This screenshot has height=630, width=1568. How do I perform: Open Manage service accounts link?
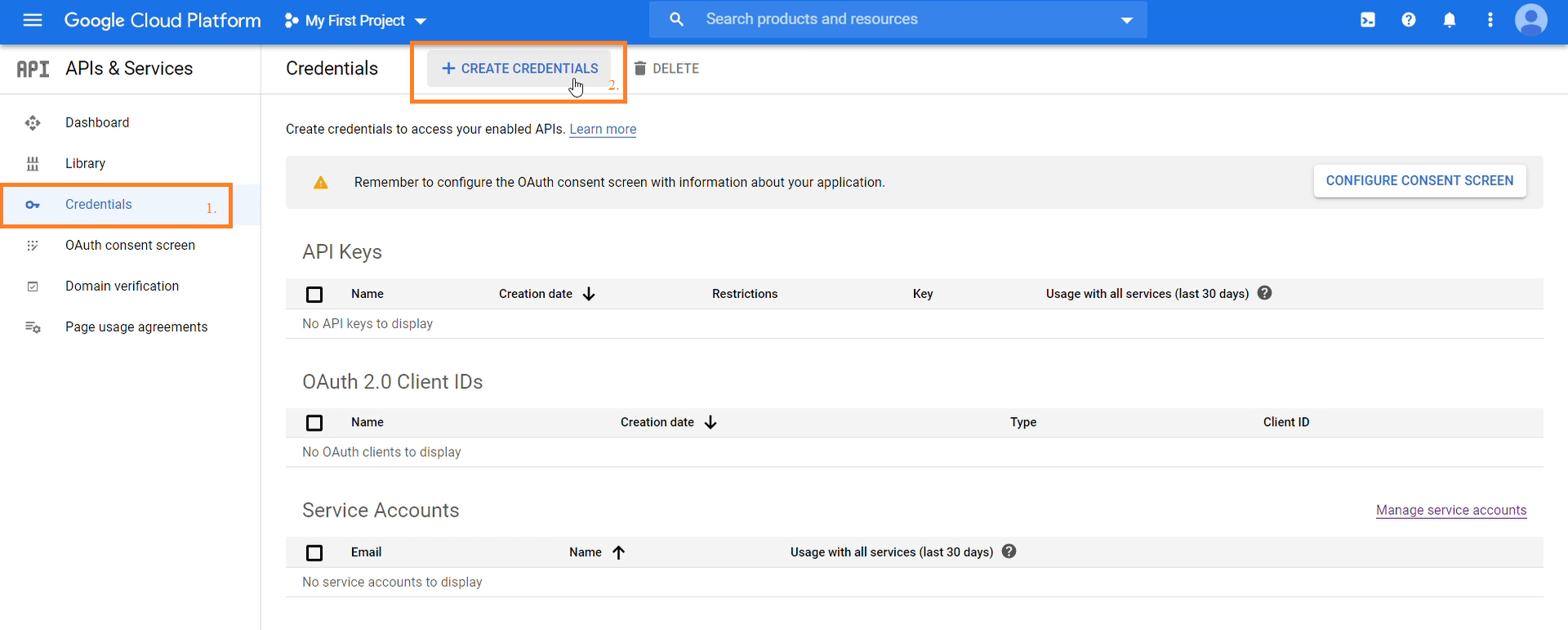pos(1451,510)
